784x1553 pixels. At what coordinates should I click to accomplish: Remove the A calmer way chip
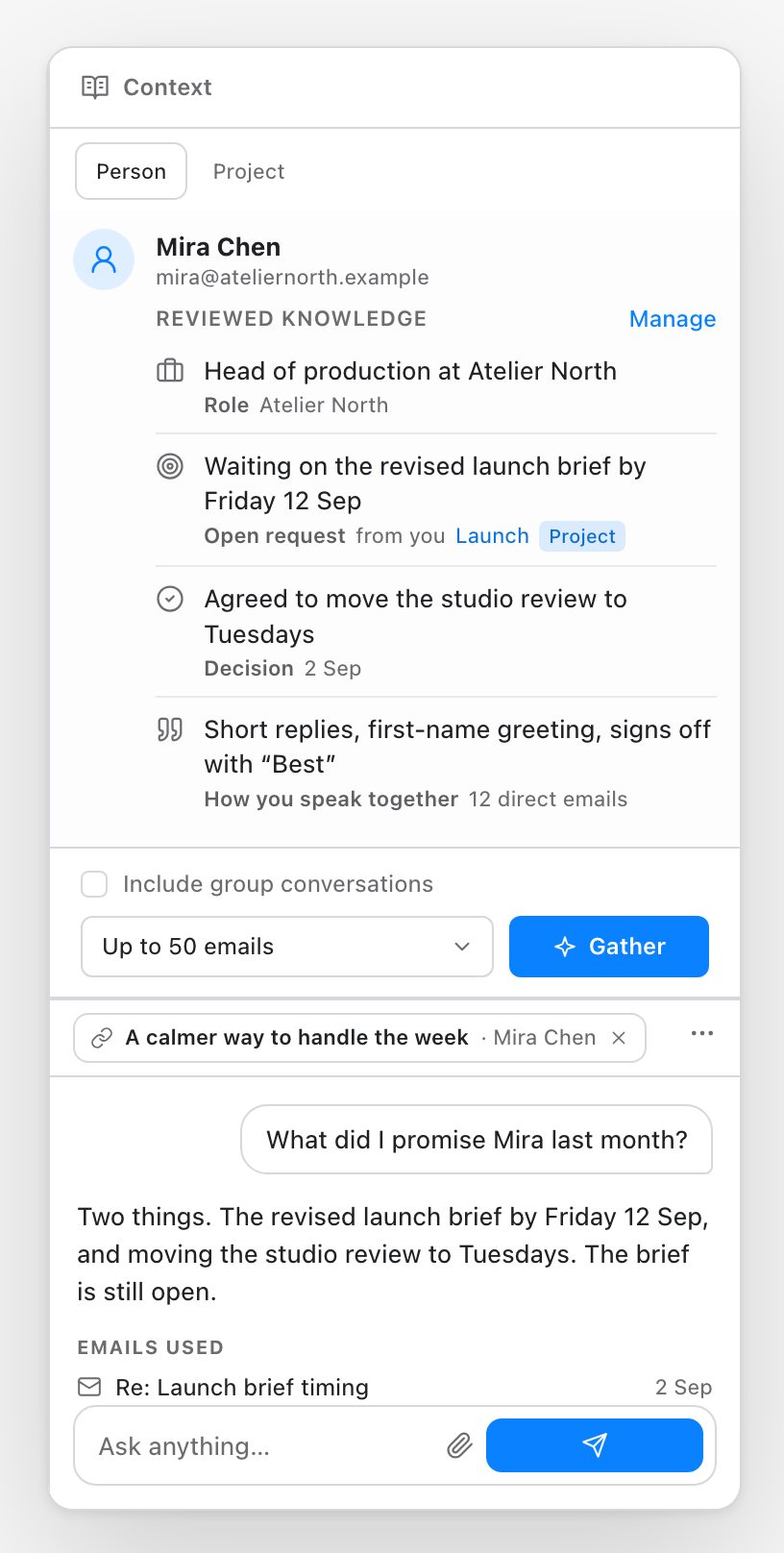pos(619,1038)
